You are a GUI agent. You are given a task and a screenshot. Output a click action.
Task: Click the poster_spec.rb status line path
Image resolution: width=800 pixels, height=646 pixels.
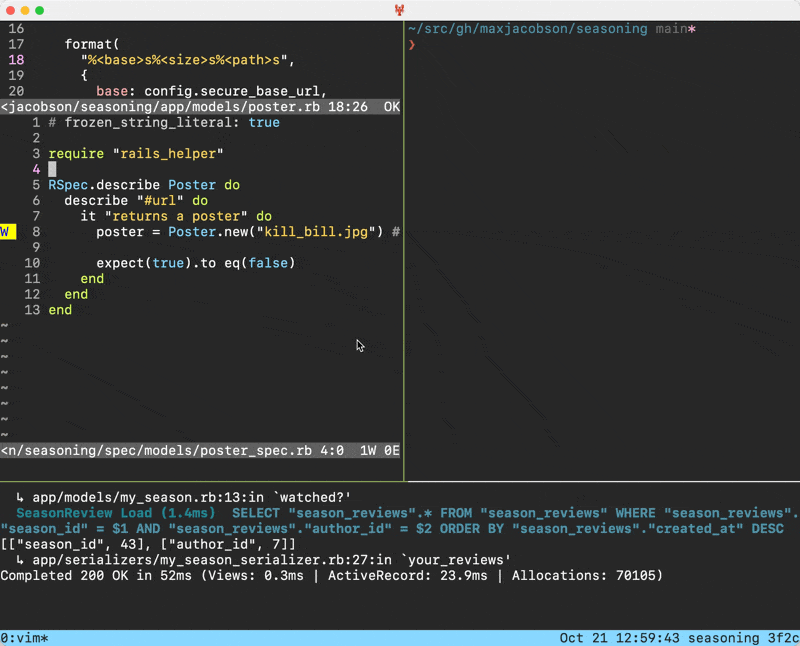coord(157,451)
